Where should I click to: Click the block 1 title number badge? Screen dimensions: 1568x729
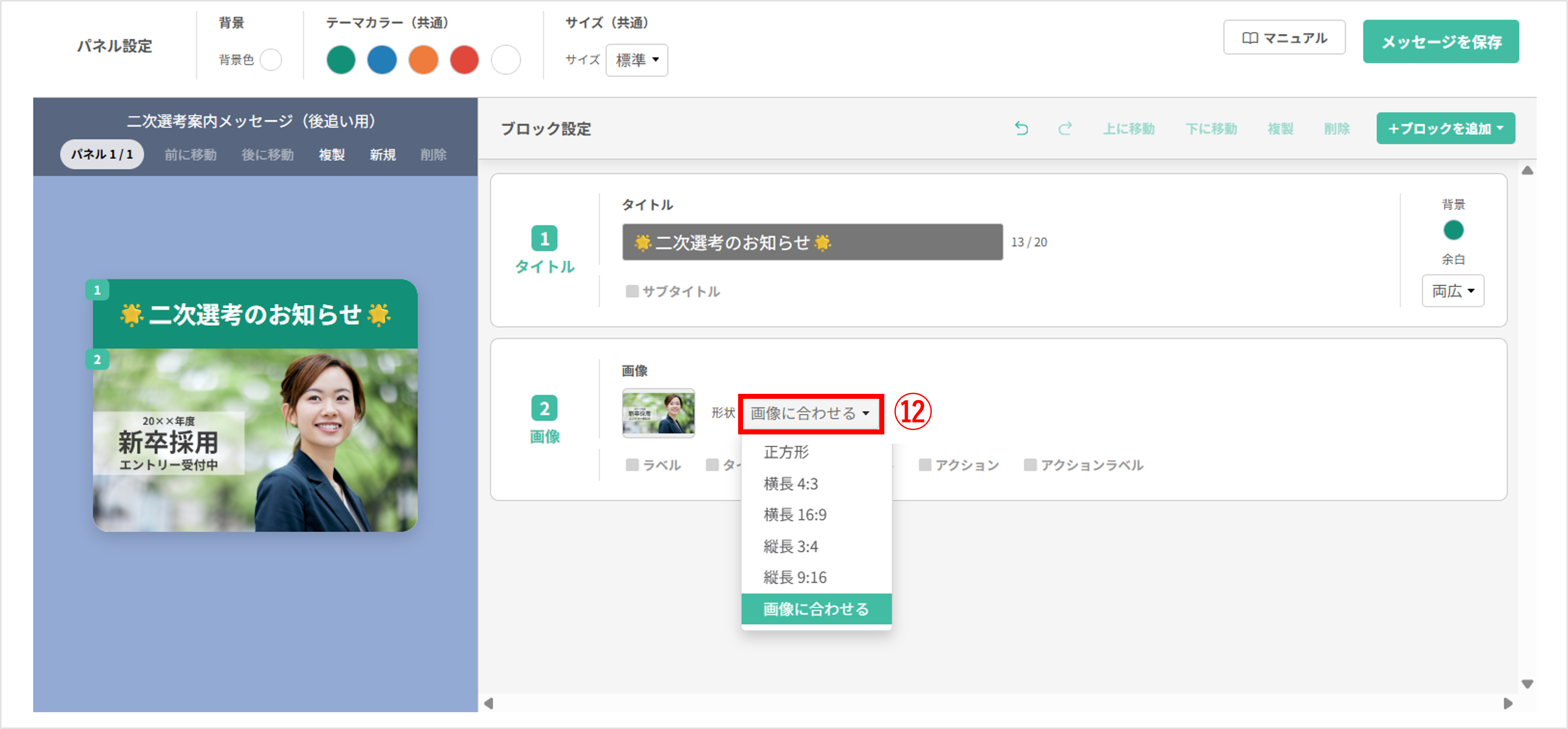pyautogui.click(x=544, y=238)
